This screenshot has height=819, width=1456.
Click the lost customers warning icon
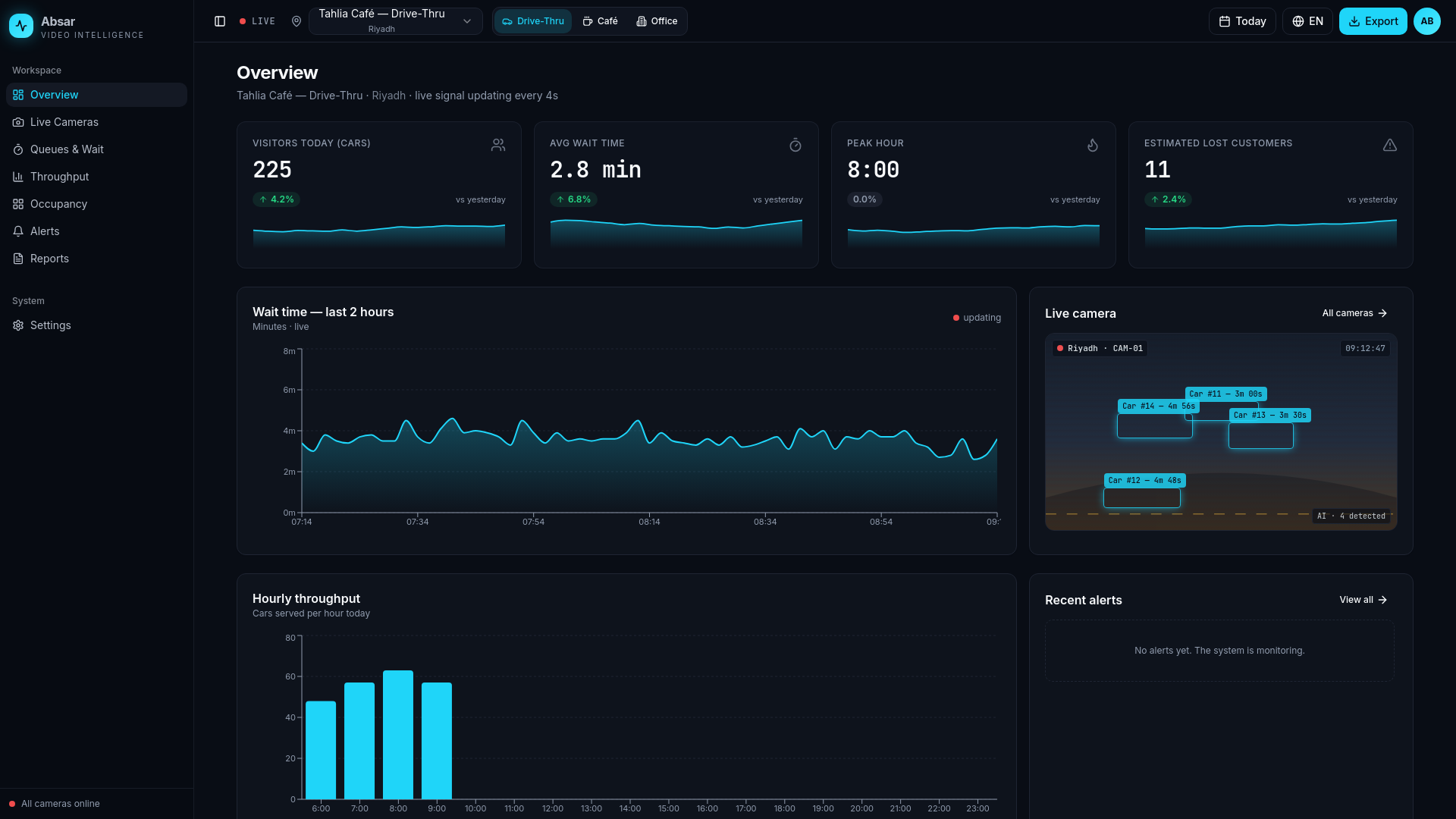pos(1390,145)
